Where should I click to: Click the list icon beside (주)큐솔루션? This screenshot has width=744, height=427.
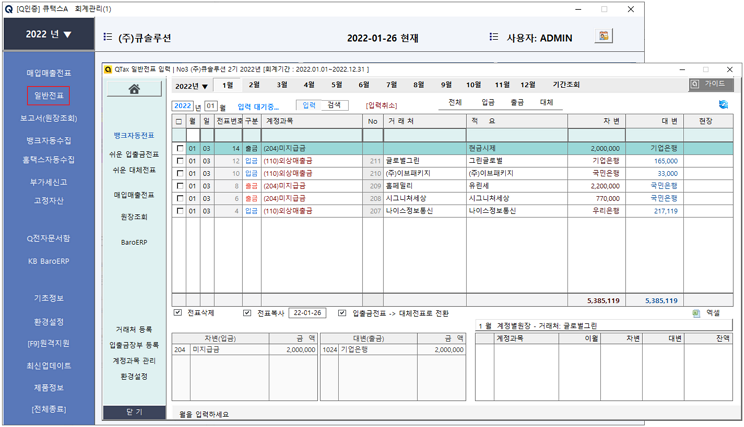tap(108, 37)
